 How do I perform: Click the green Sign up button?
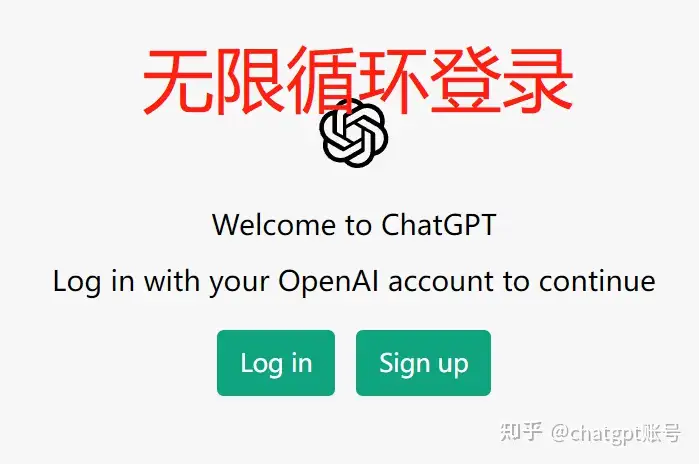click(423, 362)
